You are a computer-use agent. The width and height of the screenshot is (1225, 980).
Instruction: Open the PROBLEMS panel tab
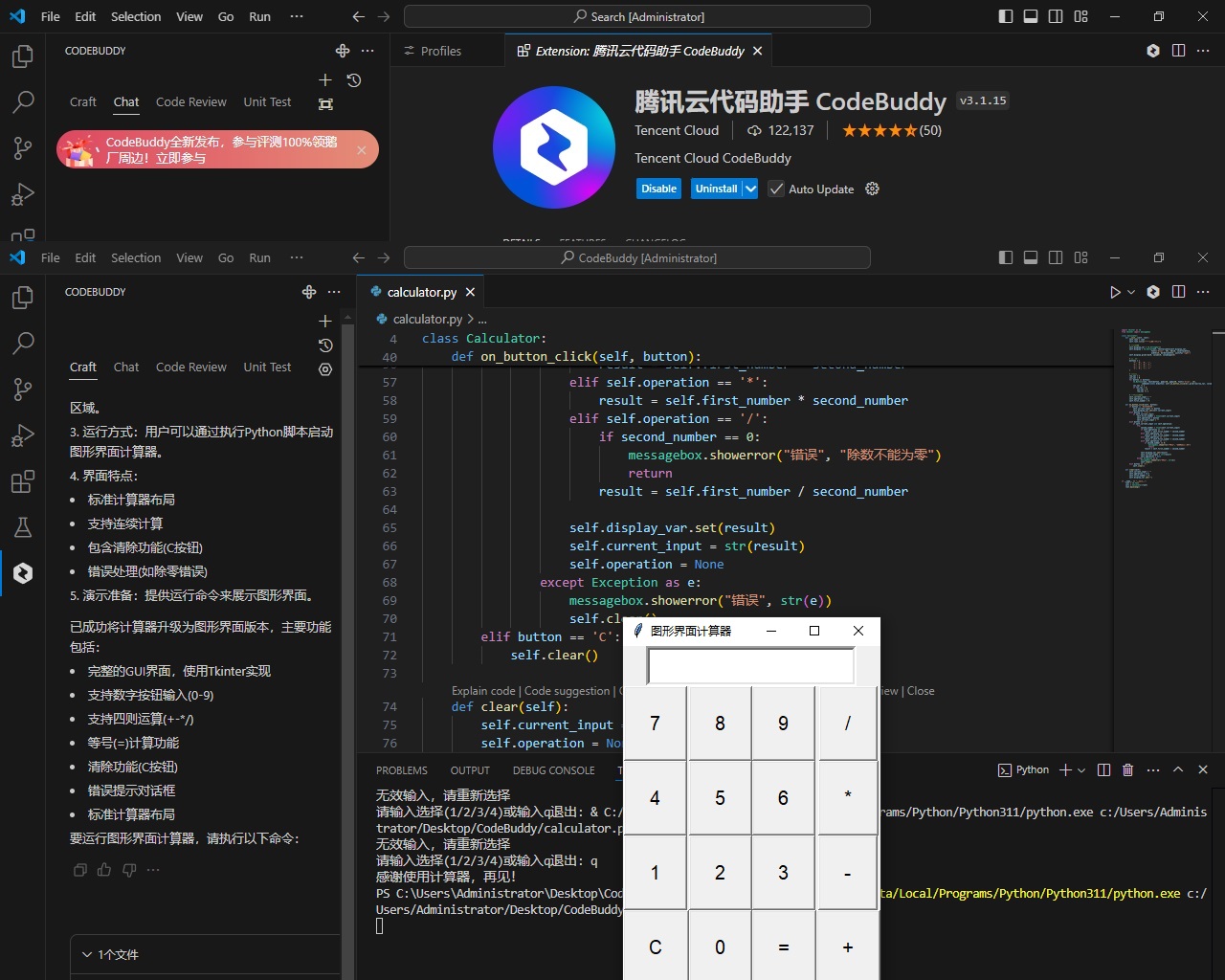[x=402, y=770]
